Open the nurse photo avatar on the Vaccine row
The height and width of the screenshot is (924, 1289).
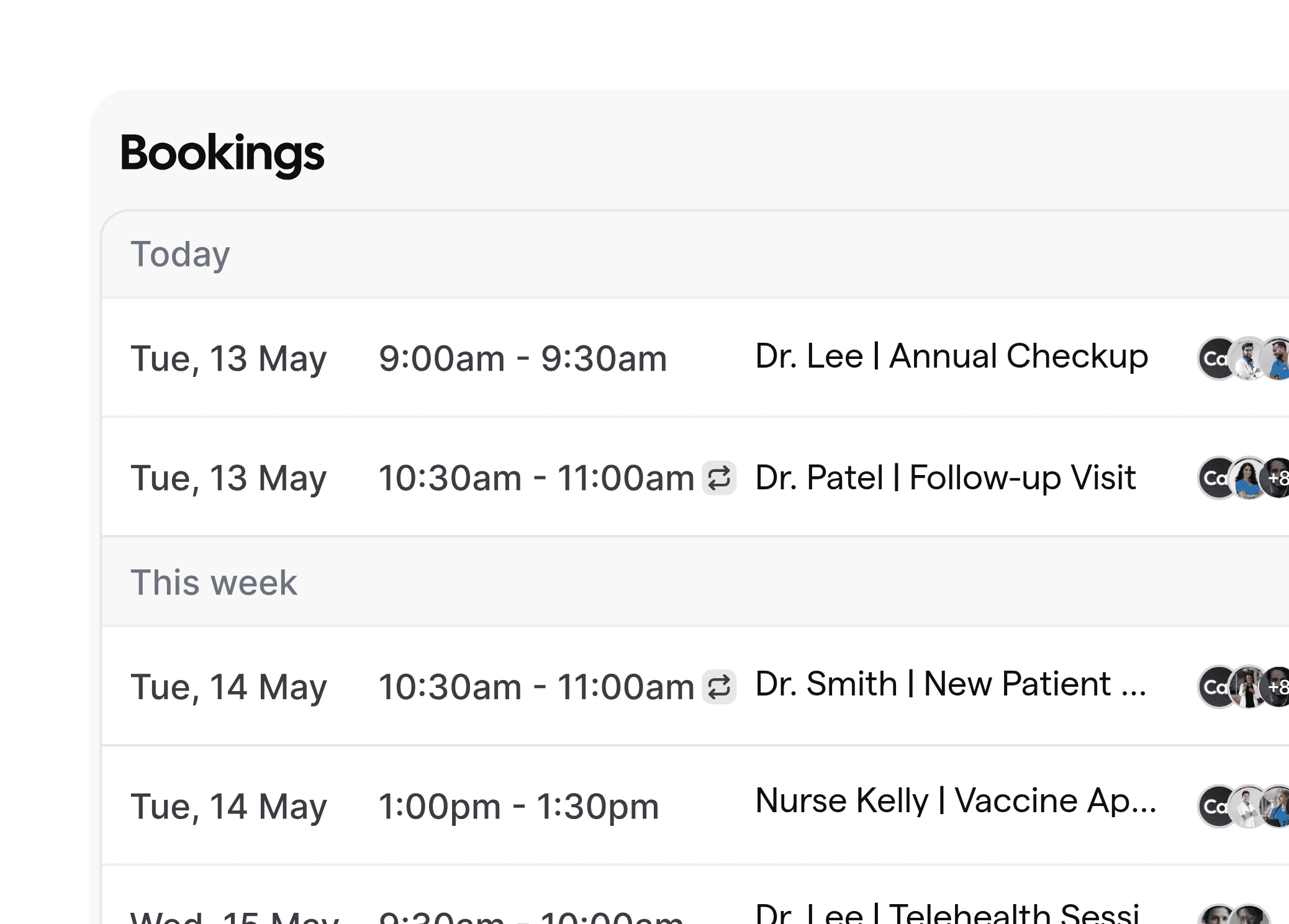point(1278,804)
